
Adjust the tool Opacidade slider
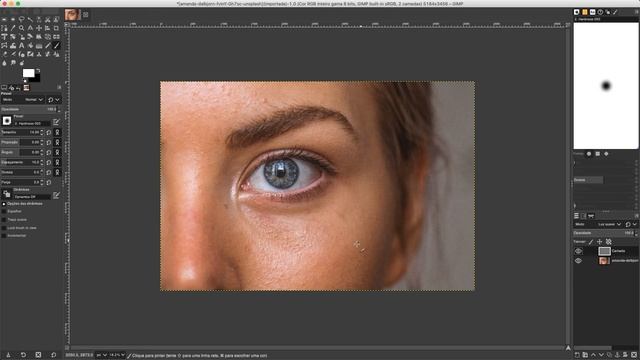(29, 109)
